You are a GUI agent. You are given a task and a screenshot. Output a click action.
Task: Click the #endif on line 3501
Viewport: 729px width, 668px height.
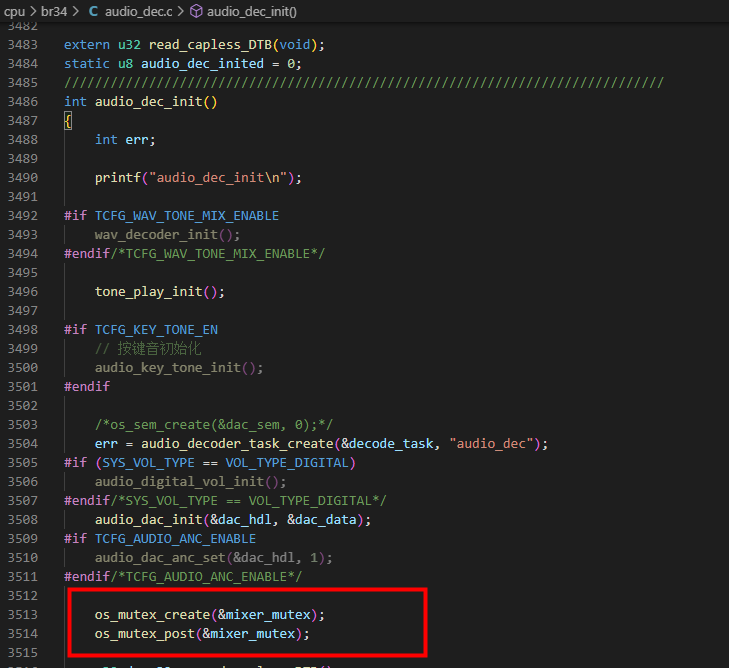click(x=87, y=387)
